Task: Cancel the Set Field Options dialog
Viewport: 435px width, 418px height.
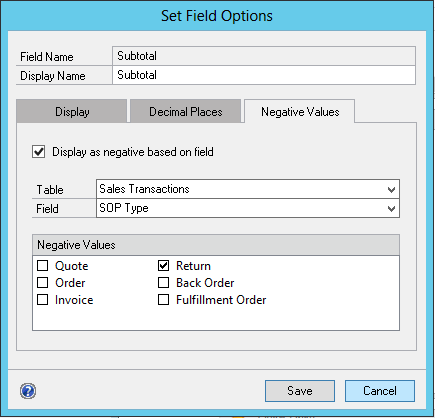Action: [x=380, y=391]
